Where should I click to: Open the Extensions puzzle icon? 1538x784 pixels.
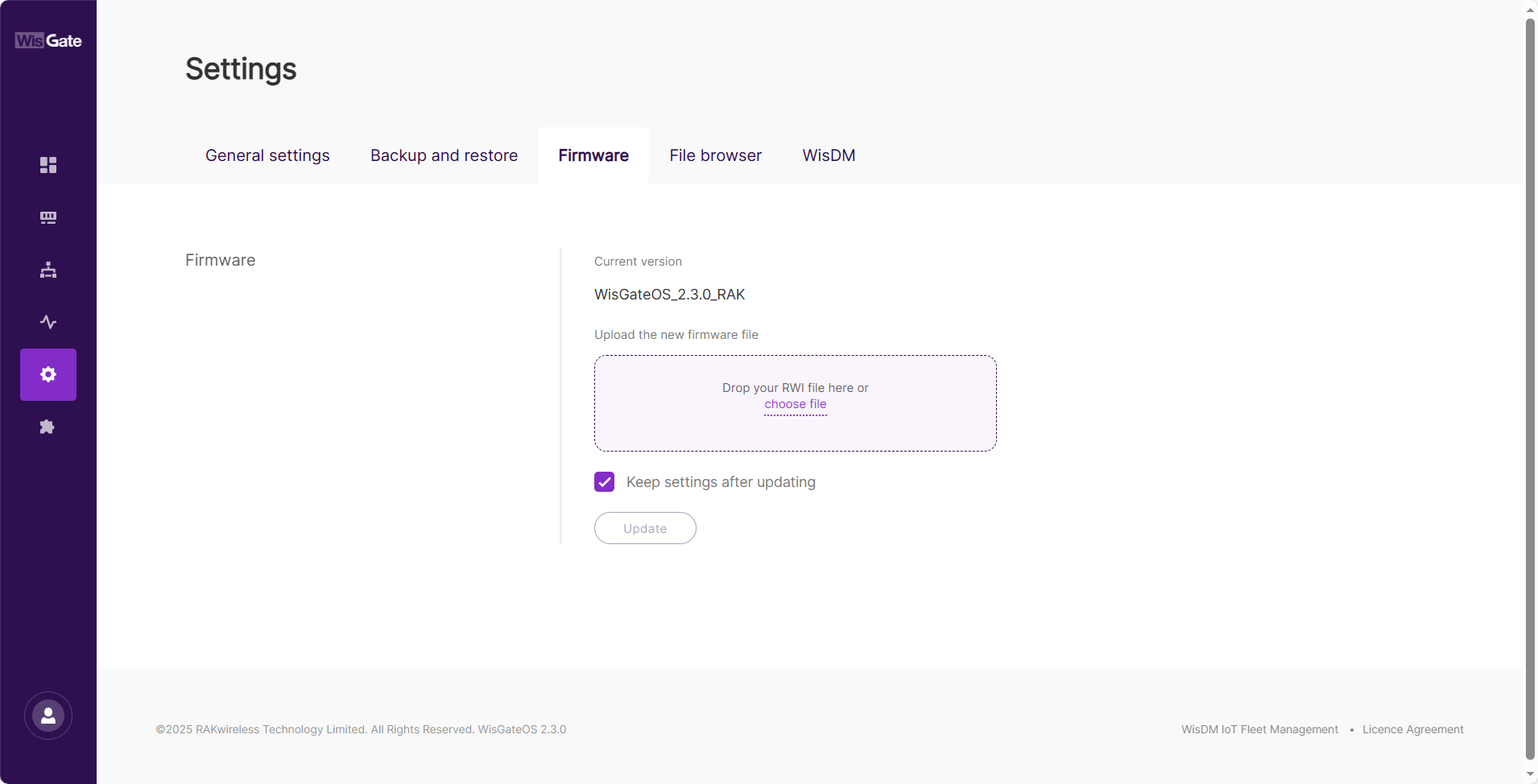[x=48, y=427]
